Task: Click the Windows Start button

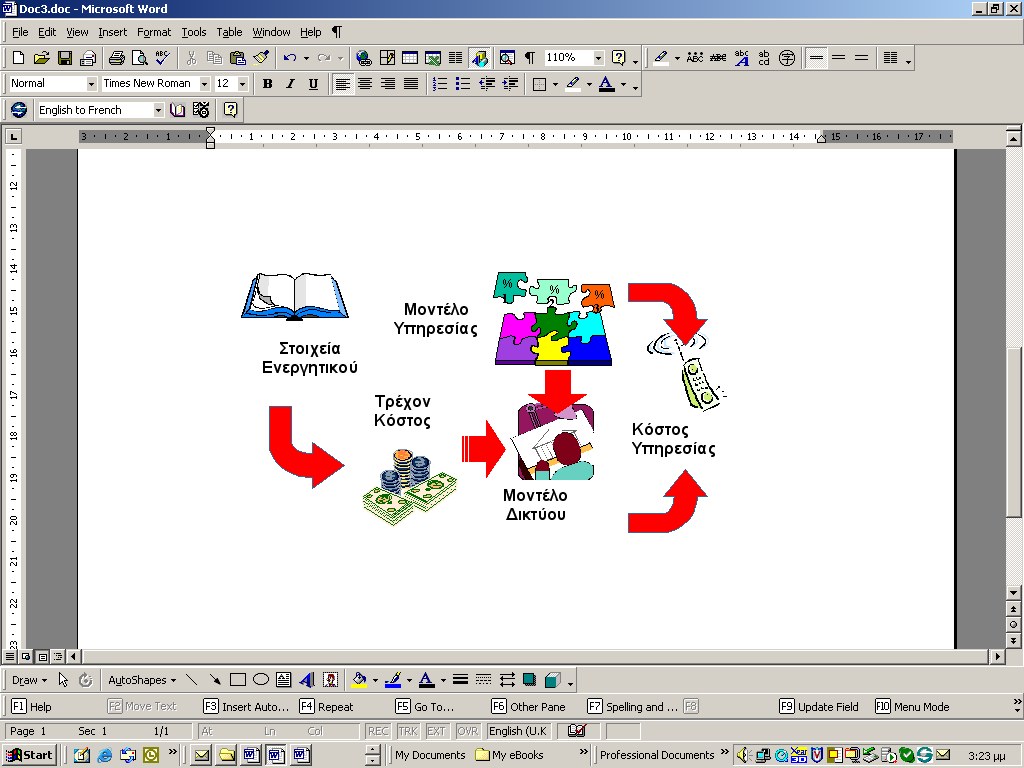Action: click(29, 755)
